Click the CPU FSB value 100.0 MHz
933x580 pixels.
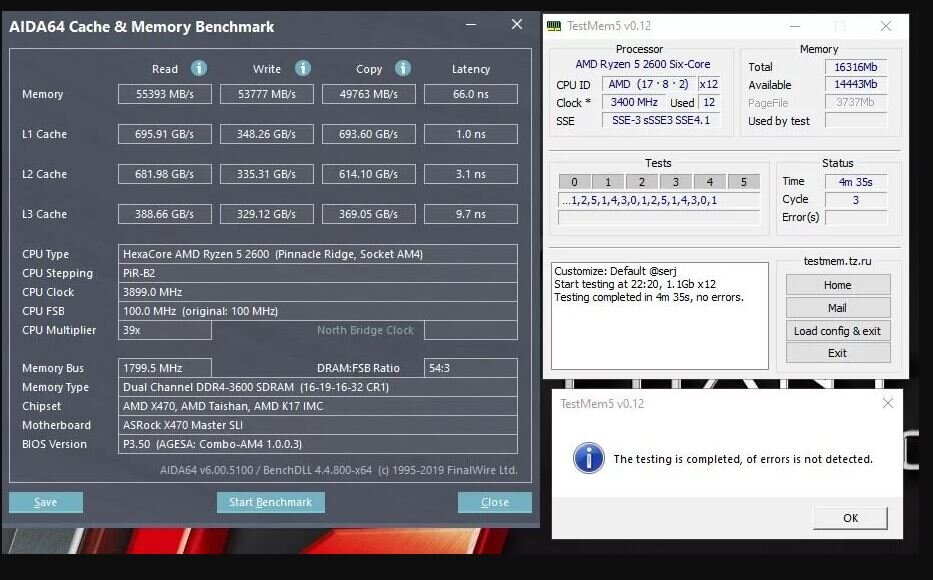pyautogui.click(x=318, y=311)
